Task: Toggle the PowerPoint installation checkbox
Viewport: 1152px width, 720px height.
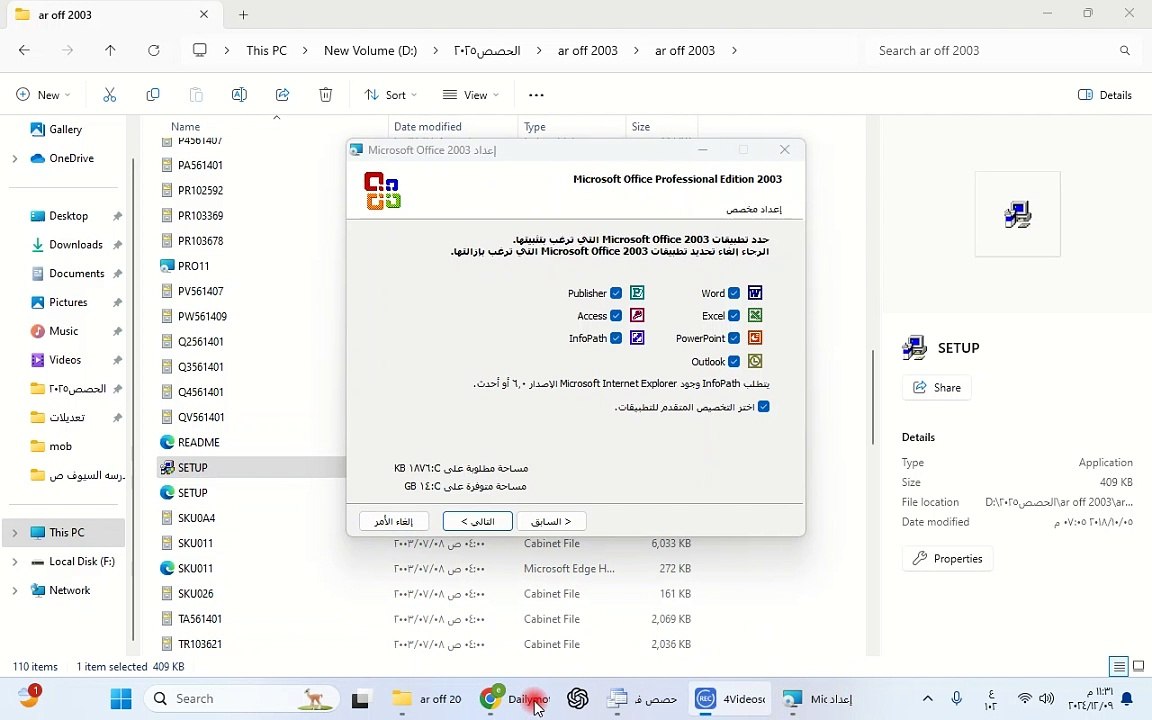Action: pyautogui.click(x=734, y=339)
